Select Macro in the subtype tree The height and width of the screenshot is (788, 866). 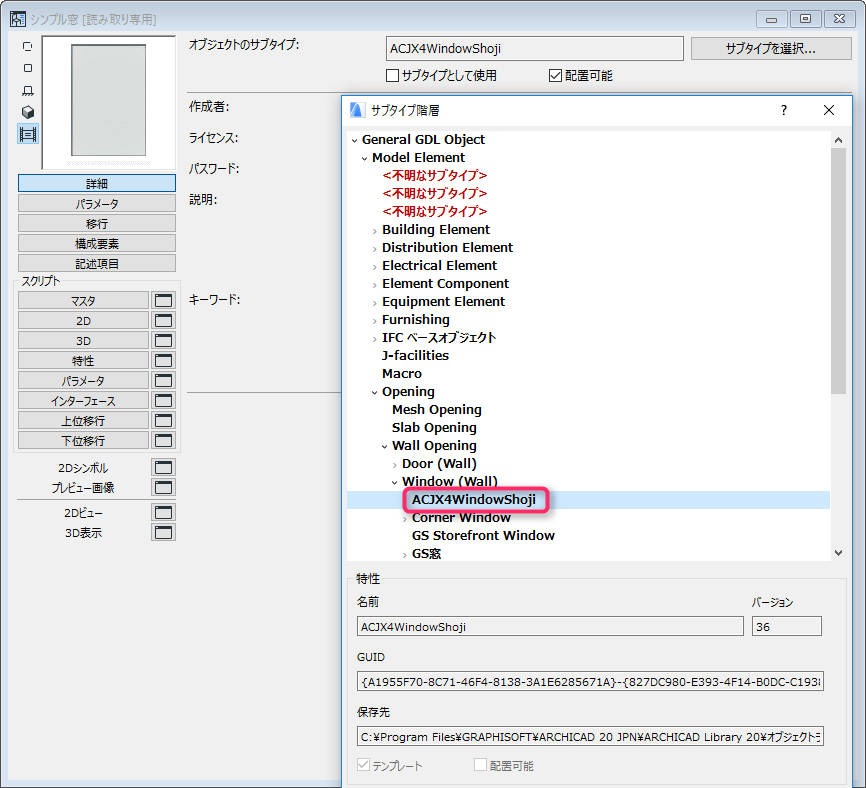[x=402, y=374]
